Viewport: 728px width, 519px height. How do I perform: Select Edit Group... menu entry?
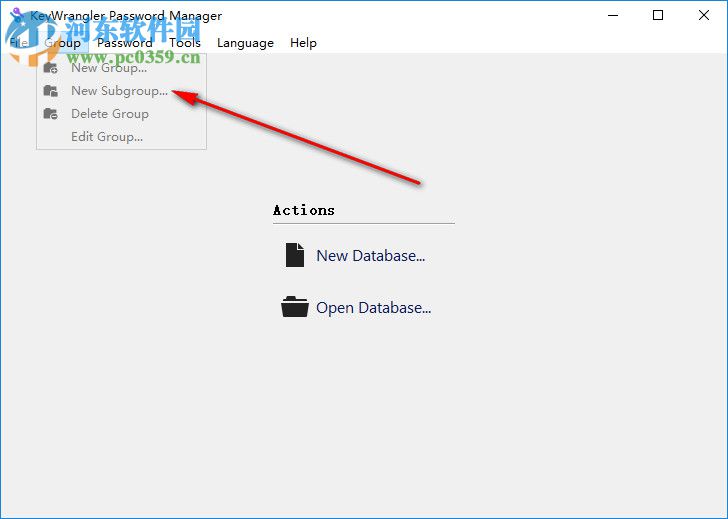point(122,137)
